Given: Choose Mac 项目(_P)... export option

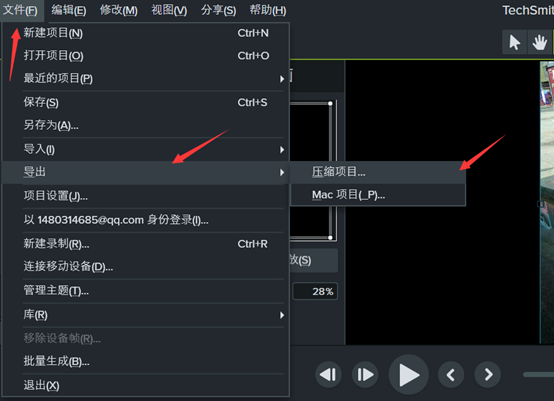Looking at the screenshot, I should pos(378,195).
